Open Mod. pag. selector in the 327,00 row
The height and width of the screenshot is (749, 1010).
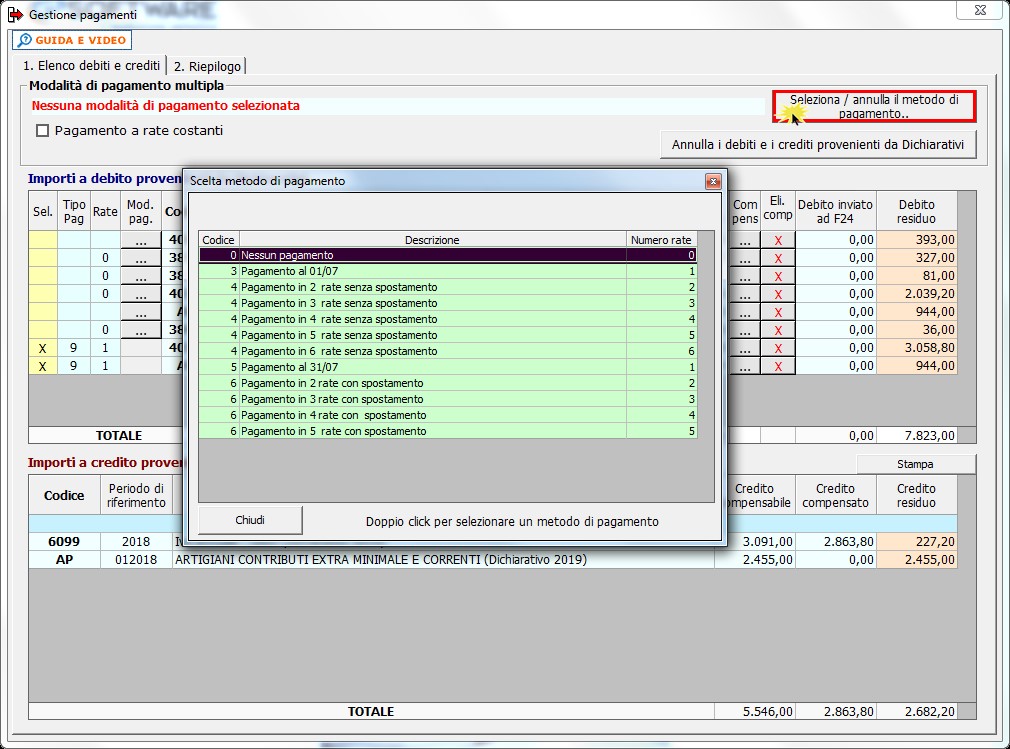(x=140, y=258)
